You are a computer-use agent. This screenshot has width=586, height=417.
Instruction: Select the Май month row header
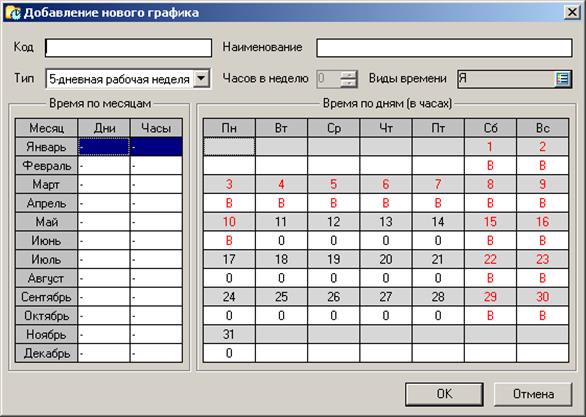pos(46,222)
